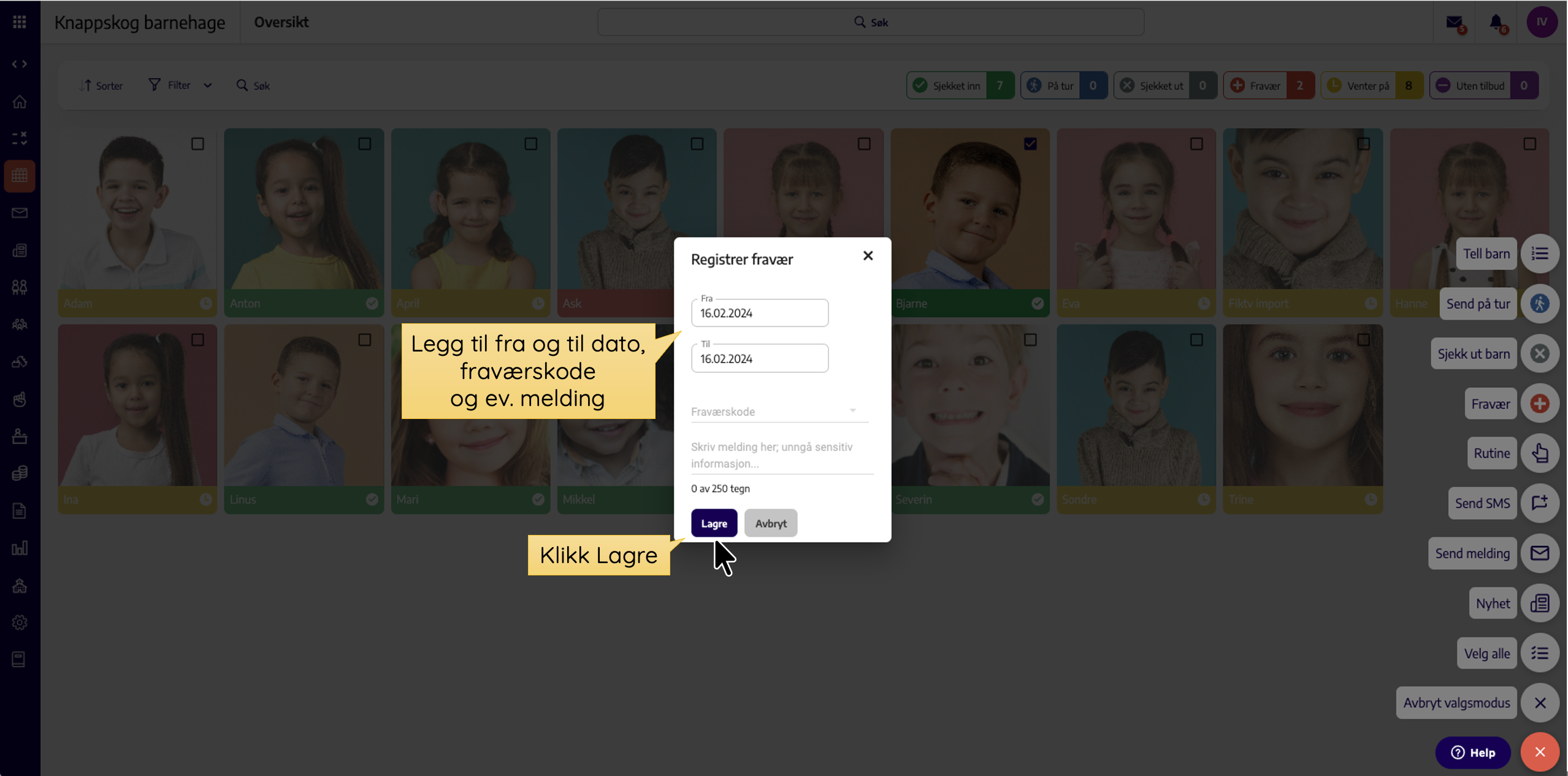Open the people group sidebar icon
Viewport: 1568px width, 776px height.
click(20, 325)
